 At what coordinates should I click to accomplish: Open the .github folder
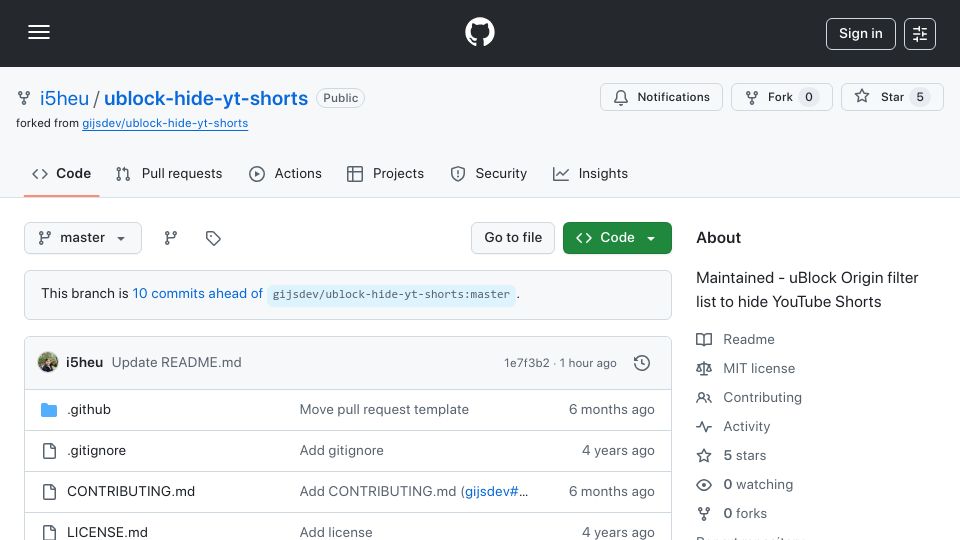89,410
